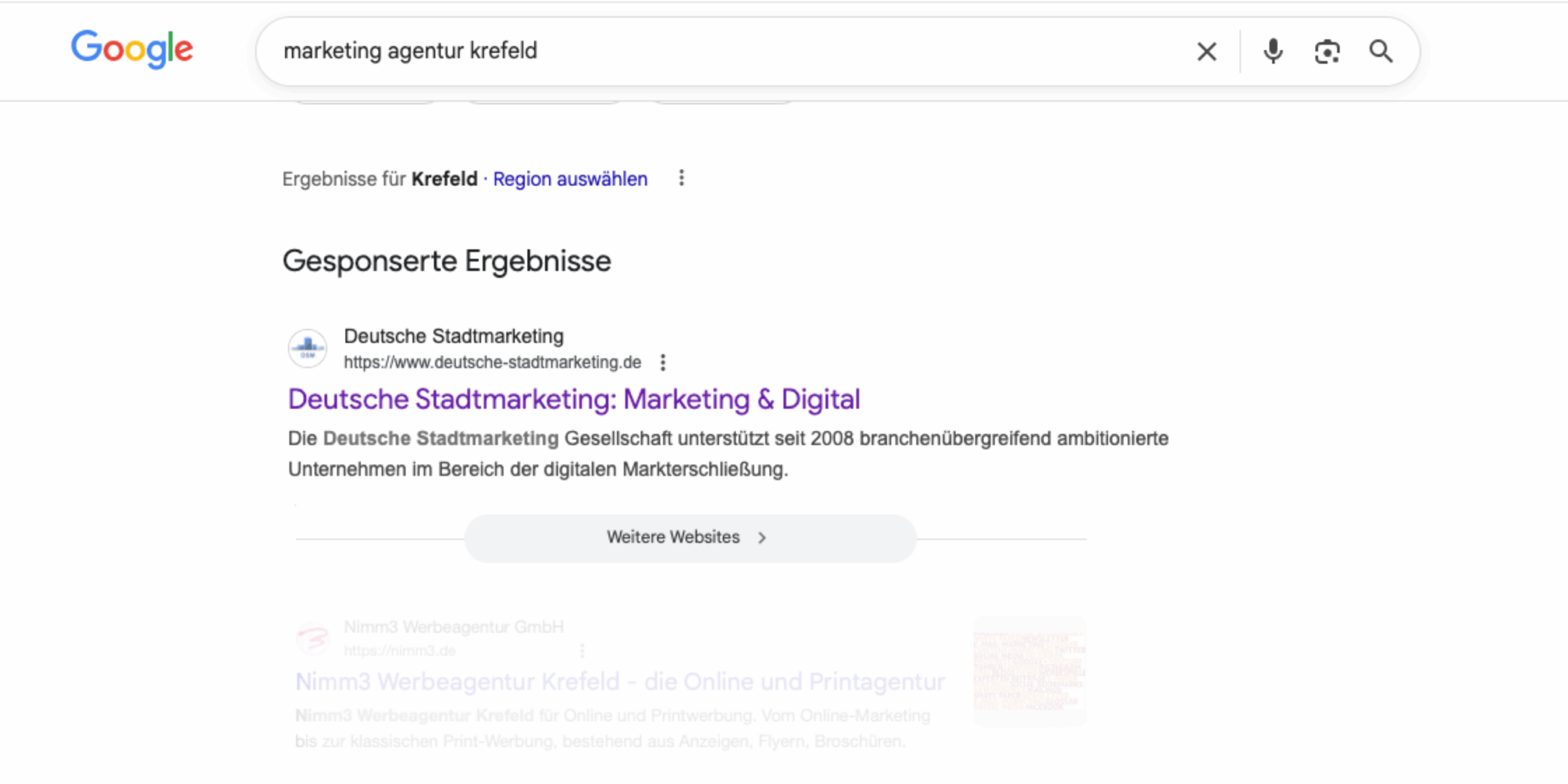Image resolution: width=1568 pixels, height=784 pixels.
Task: Click the Nimm3 result thumbnail image
Action: [1028, 672]
